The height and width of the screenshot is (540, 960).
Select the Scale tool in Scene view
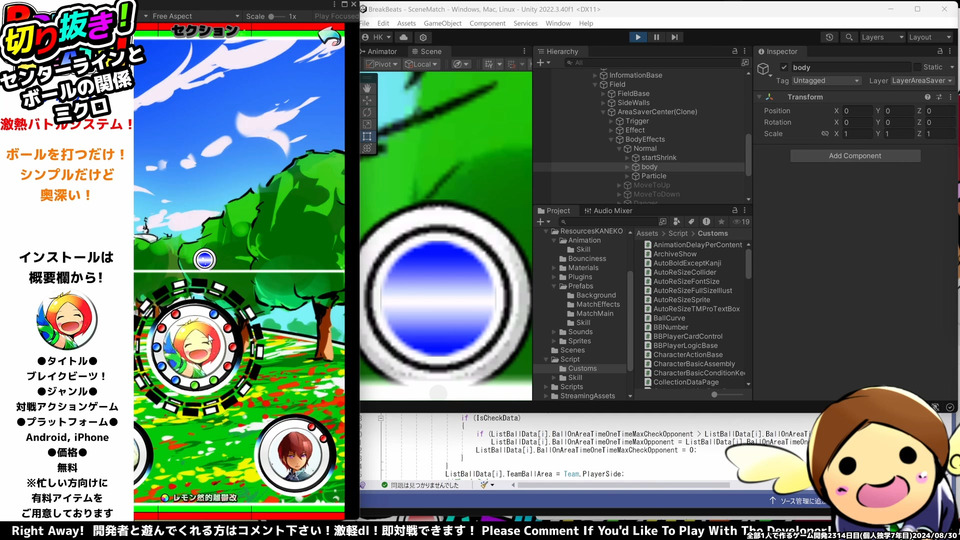click(x=367, y=124)
